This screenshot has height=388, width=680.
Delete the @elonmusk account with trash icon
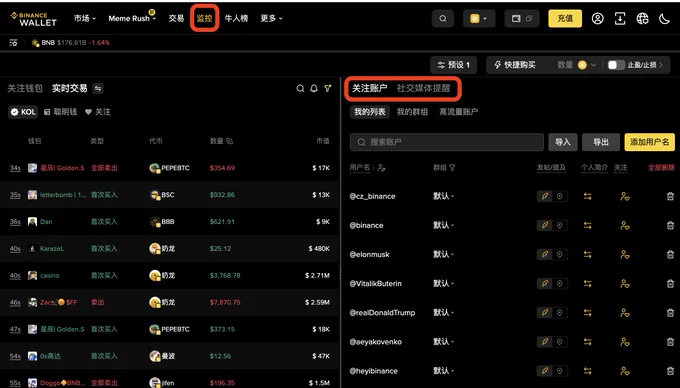pyautogui.click(x=670, y=254)
